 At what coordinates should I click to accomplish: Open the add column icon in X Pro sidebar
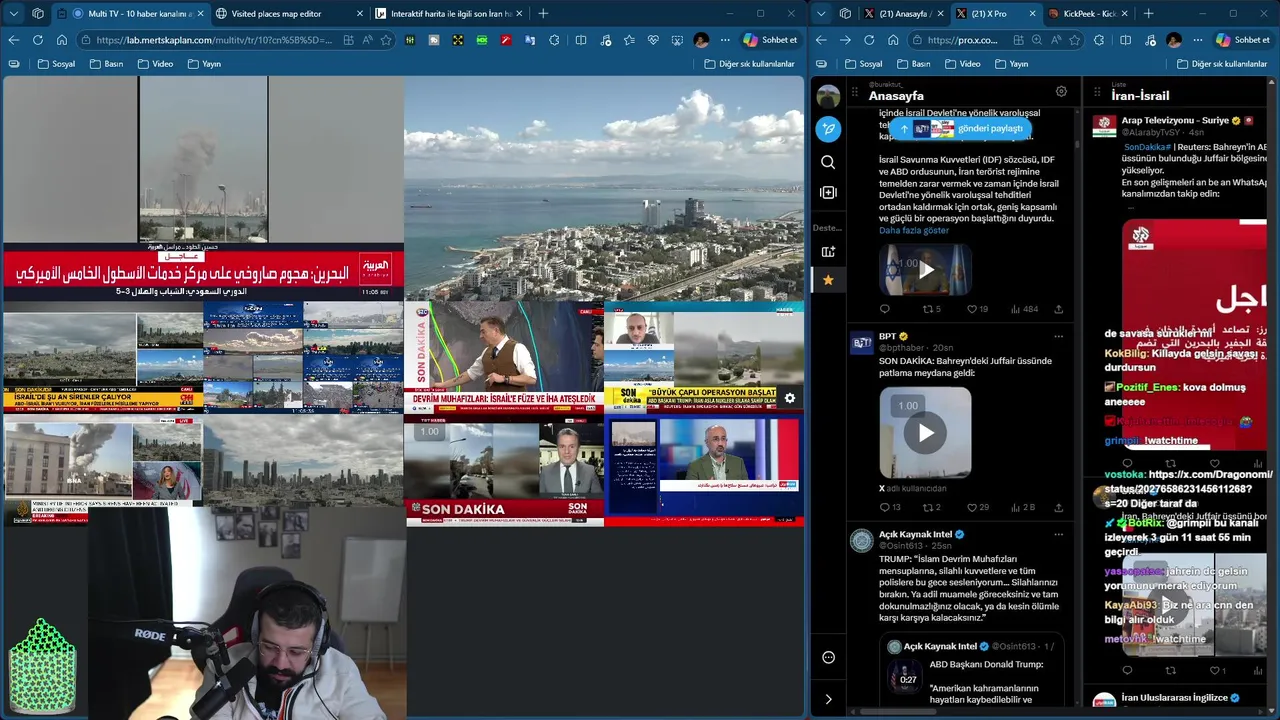tap(828, 192)
